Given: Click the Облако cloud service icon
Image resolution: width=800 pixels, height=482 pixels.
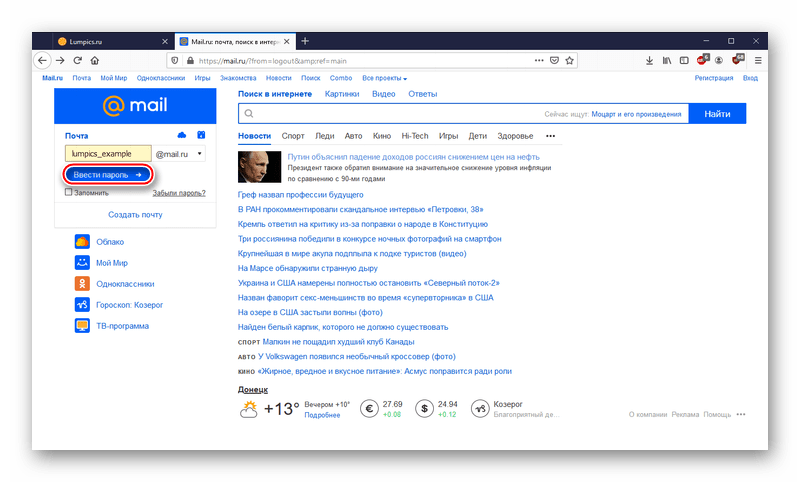Looking at the screenshot, I should tap(82, 242).
